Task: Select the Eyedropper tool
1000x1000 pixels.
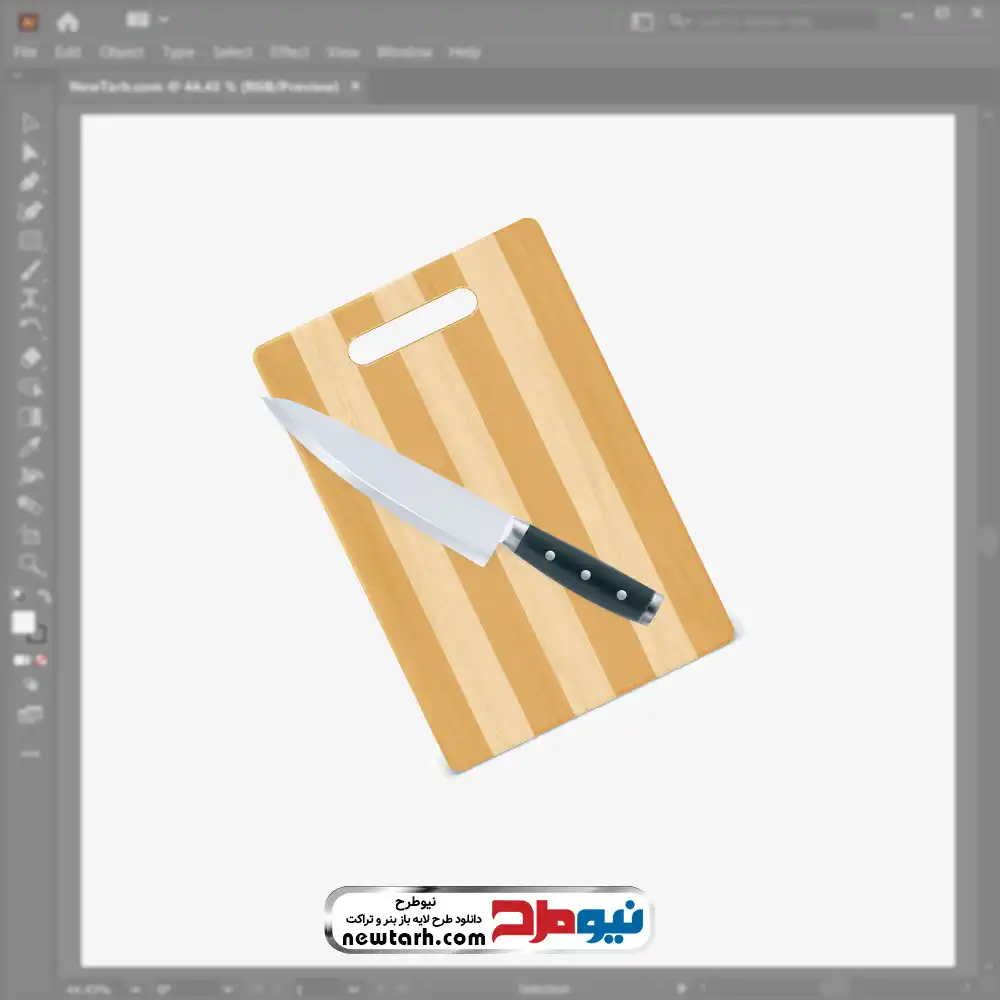Action: point(30,446)
